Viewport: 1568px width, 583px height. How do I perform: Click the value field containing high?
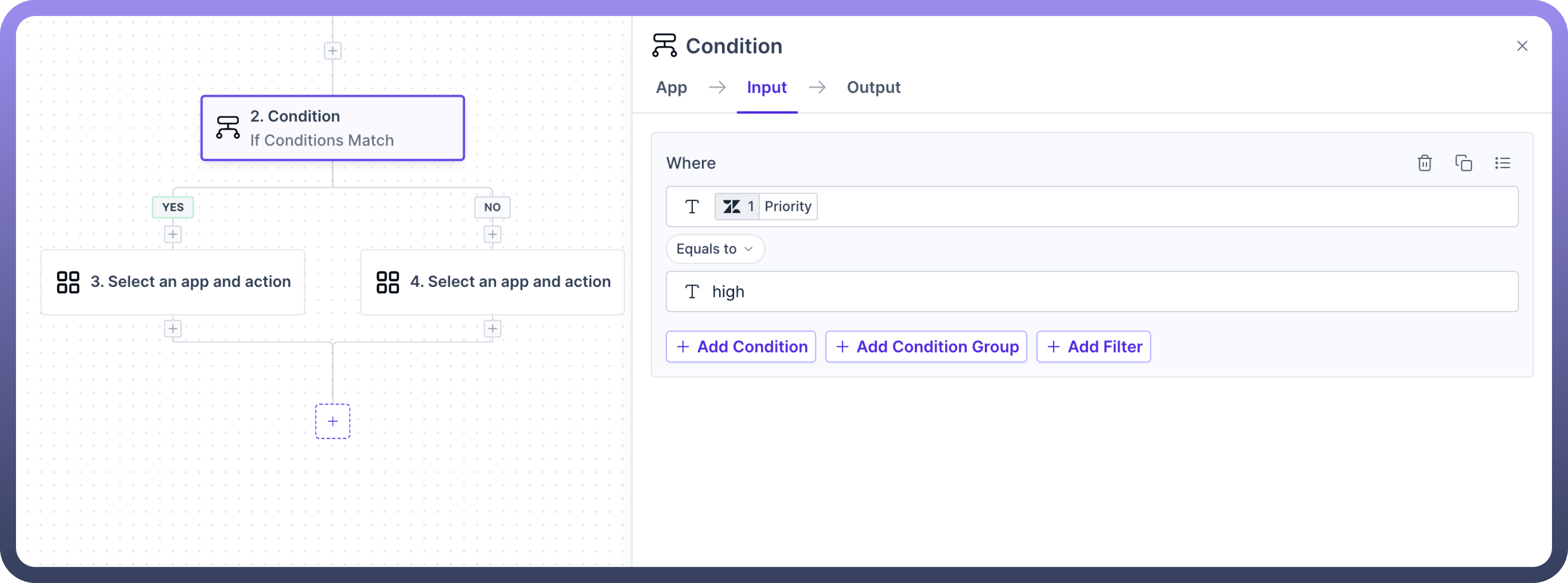1092,292
